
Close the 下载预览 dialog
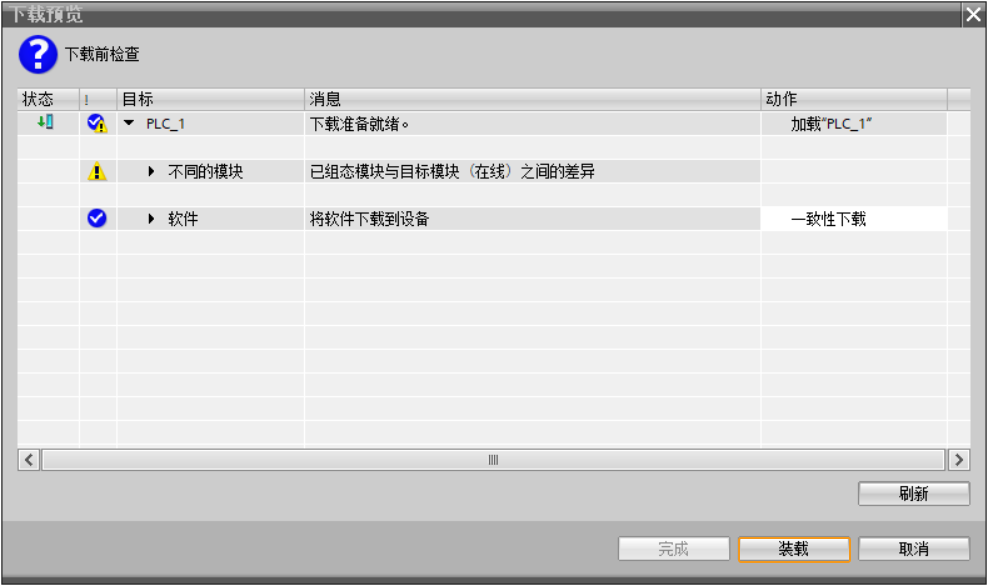[975, 12]
